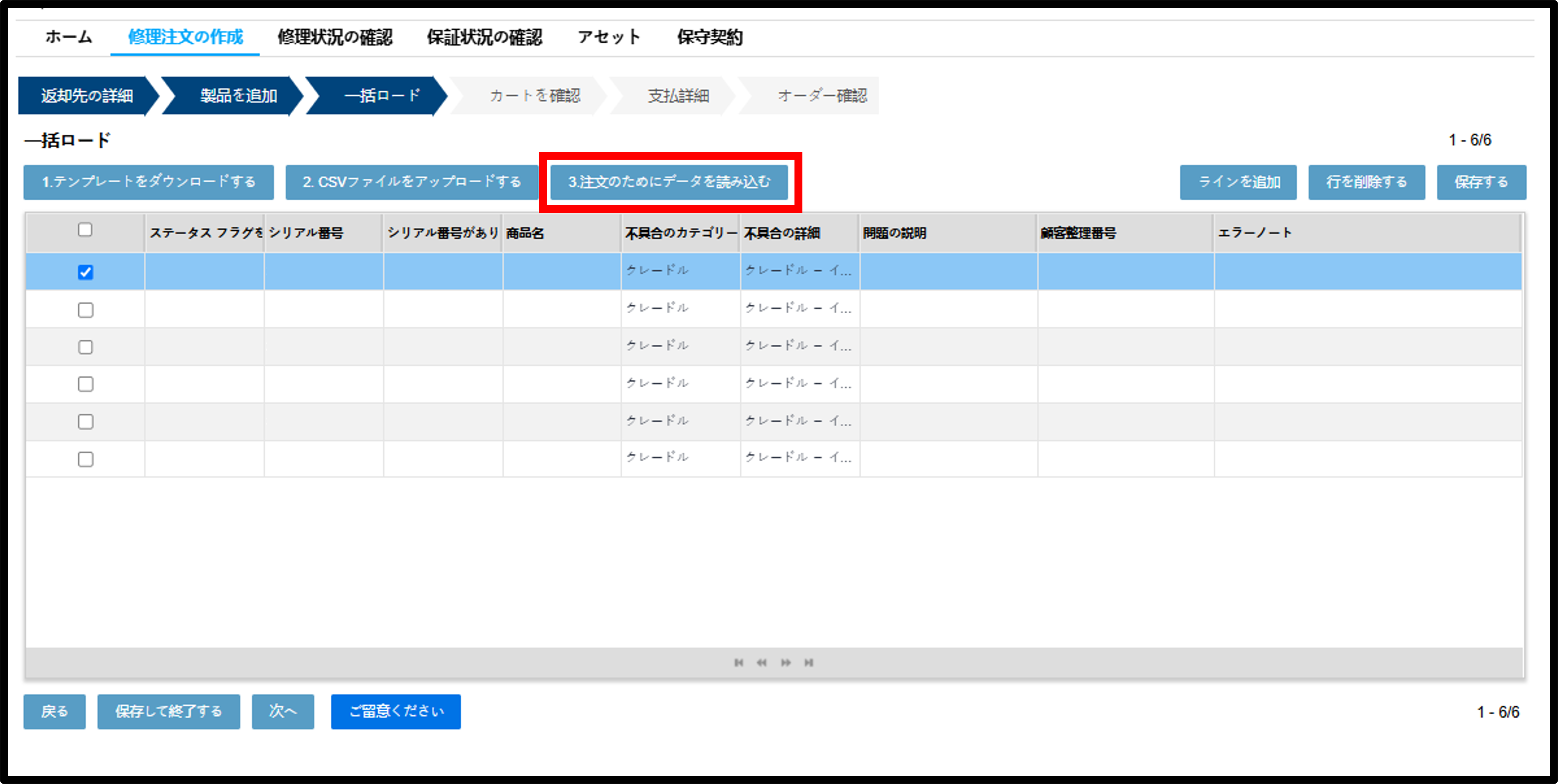1558x784 pixels.
Task: Click first row シリアル番号 cell
Action: click(x=324, y=271)
